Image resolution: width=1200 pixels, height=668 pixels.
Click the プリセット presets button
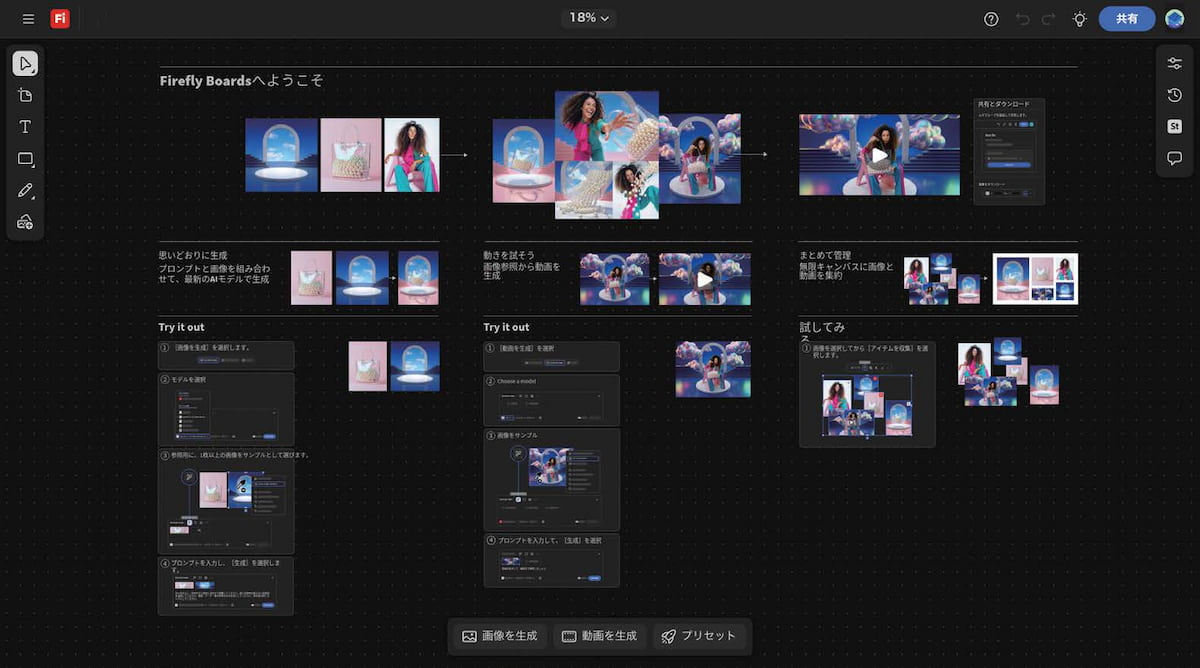698,636
